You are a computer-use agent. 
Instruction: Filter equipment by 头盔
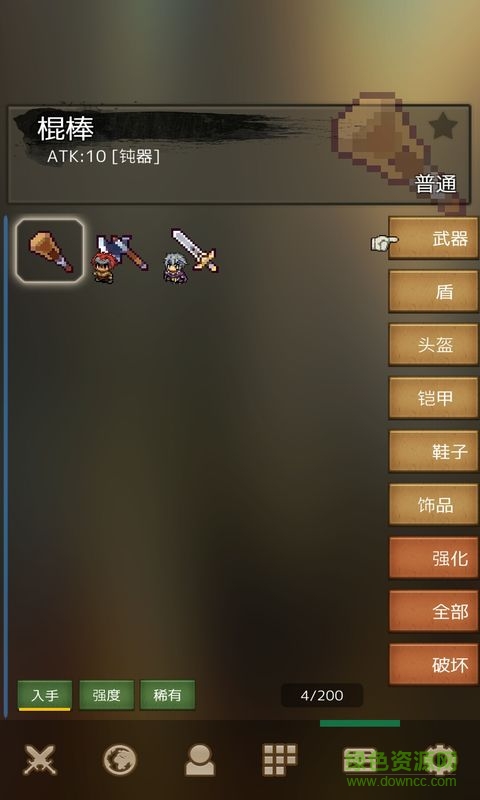[434, 345]
